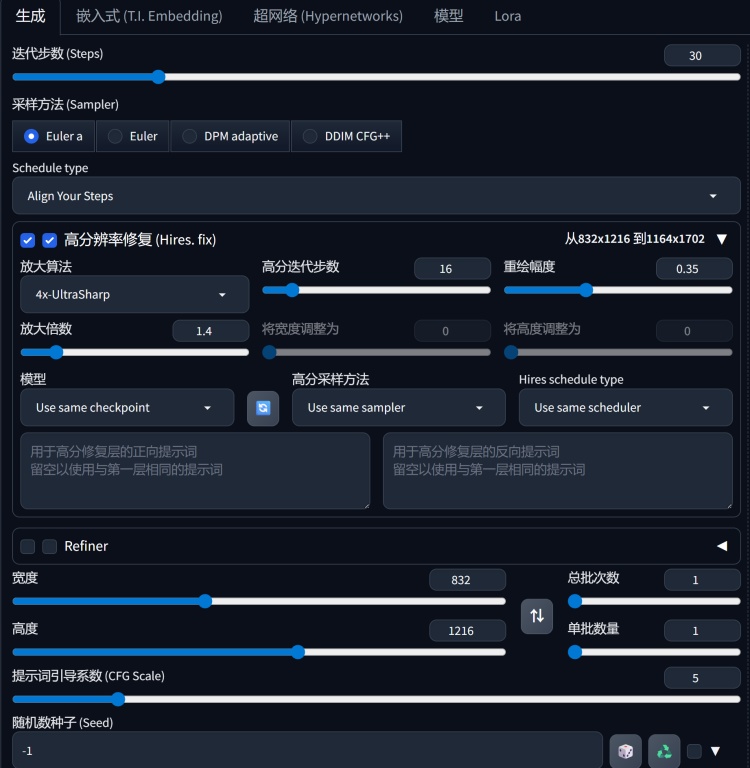Open the Lora tab

(x=508, y=16)
